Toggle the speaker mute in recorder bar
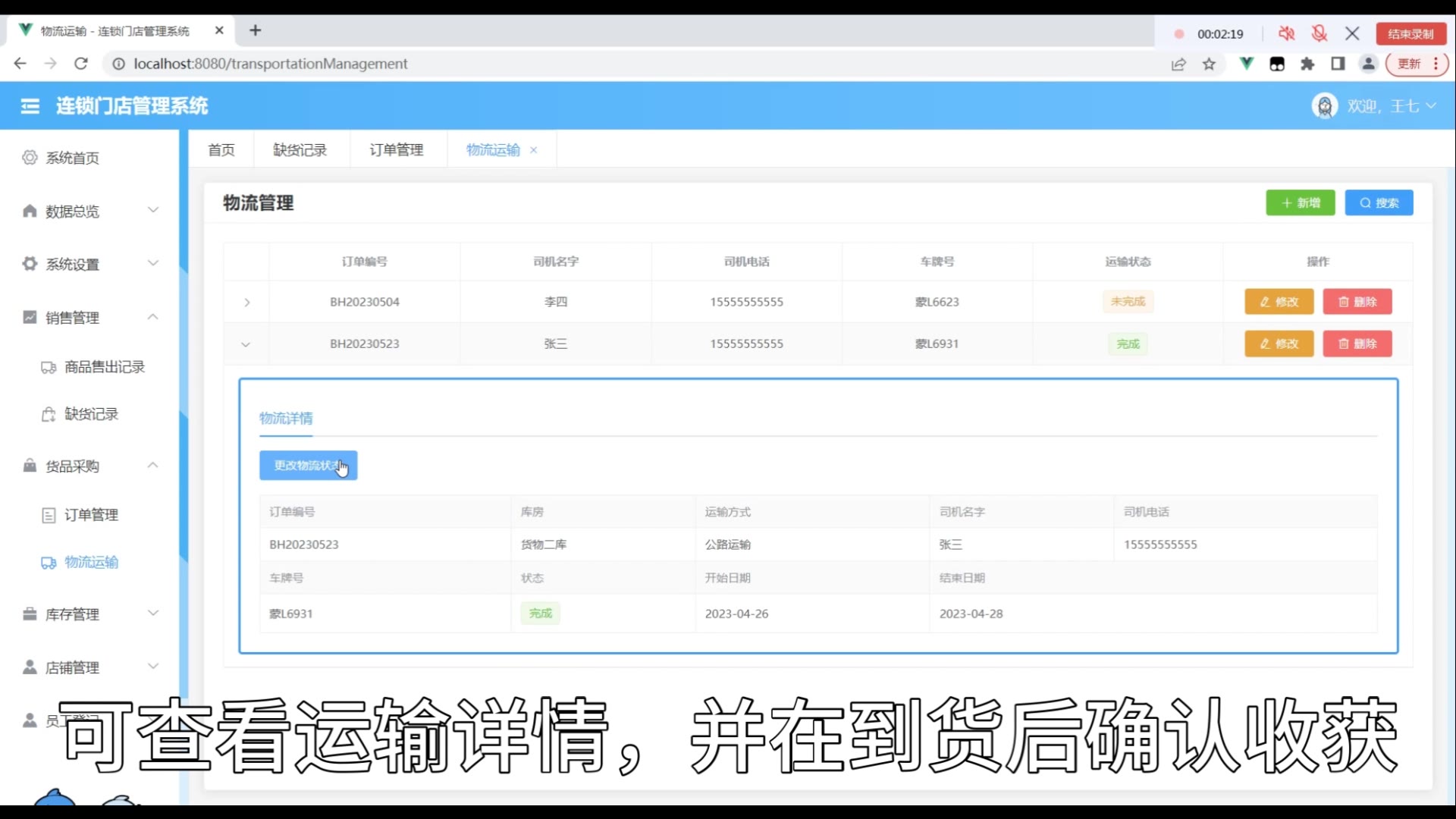Image resolution: width=1456 pixels, height=819 pixels. pyautogui.click(x=1286, y=33)
